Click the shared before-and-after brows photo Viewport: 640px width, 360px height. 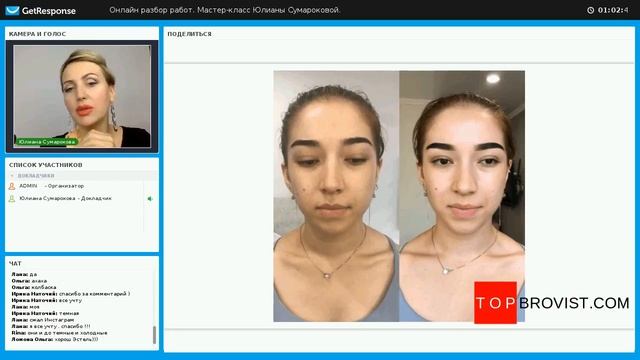(399, 196)
